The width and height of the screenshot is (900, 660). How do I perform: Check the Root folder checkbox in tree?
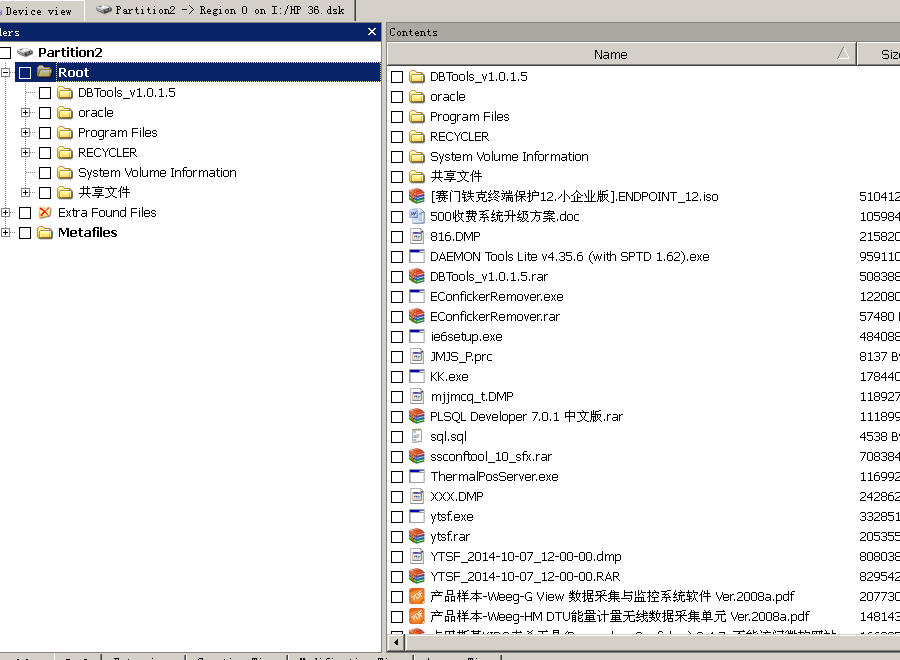coord(25,73)
